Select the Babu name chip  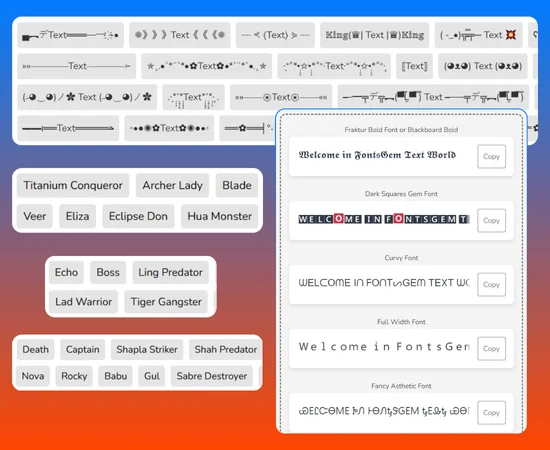[x=115, y=376]
